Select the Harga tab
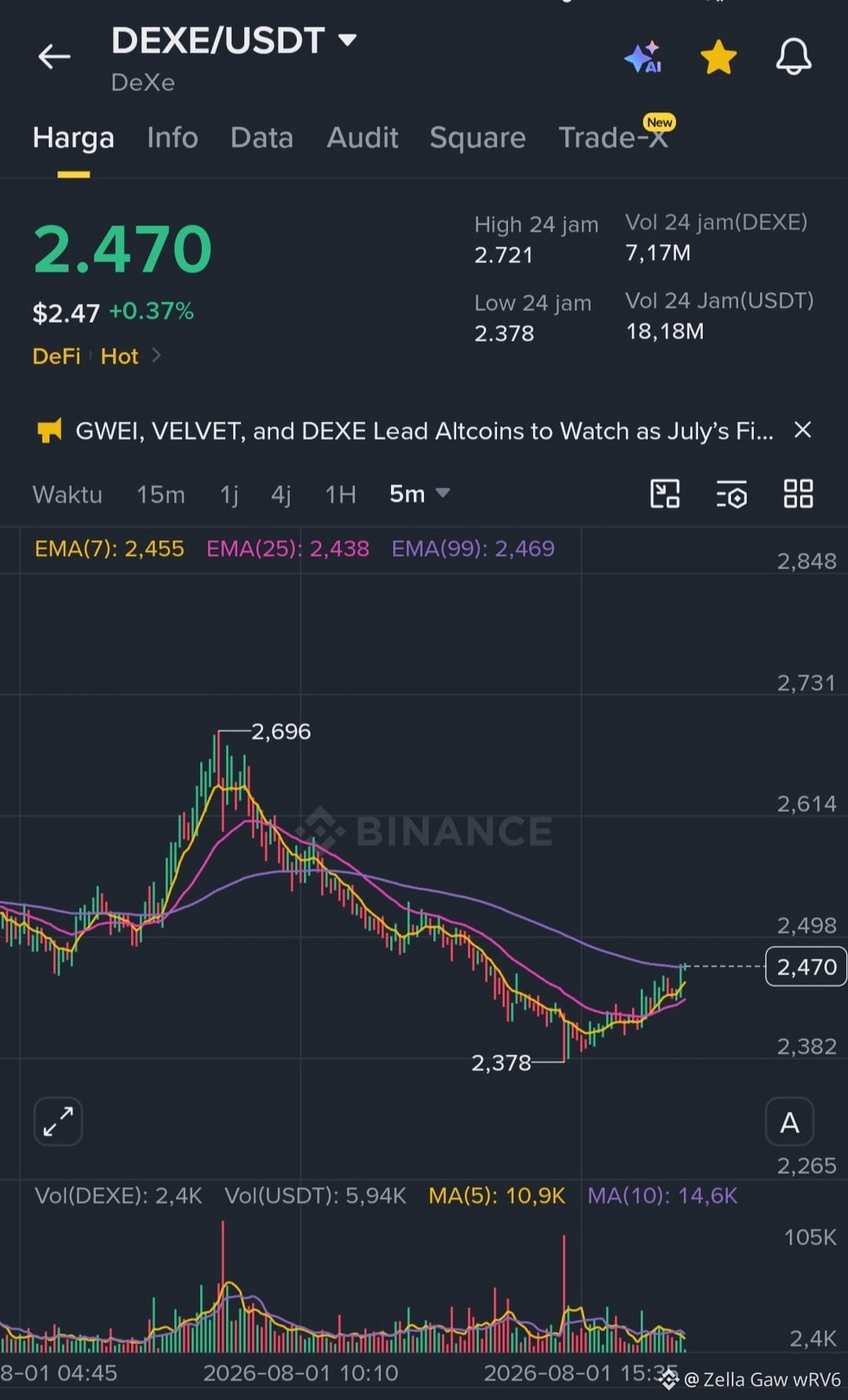848x1400 pixels. click(73, 137)
